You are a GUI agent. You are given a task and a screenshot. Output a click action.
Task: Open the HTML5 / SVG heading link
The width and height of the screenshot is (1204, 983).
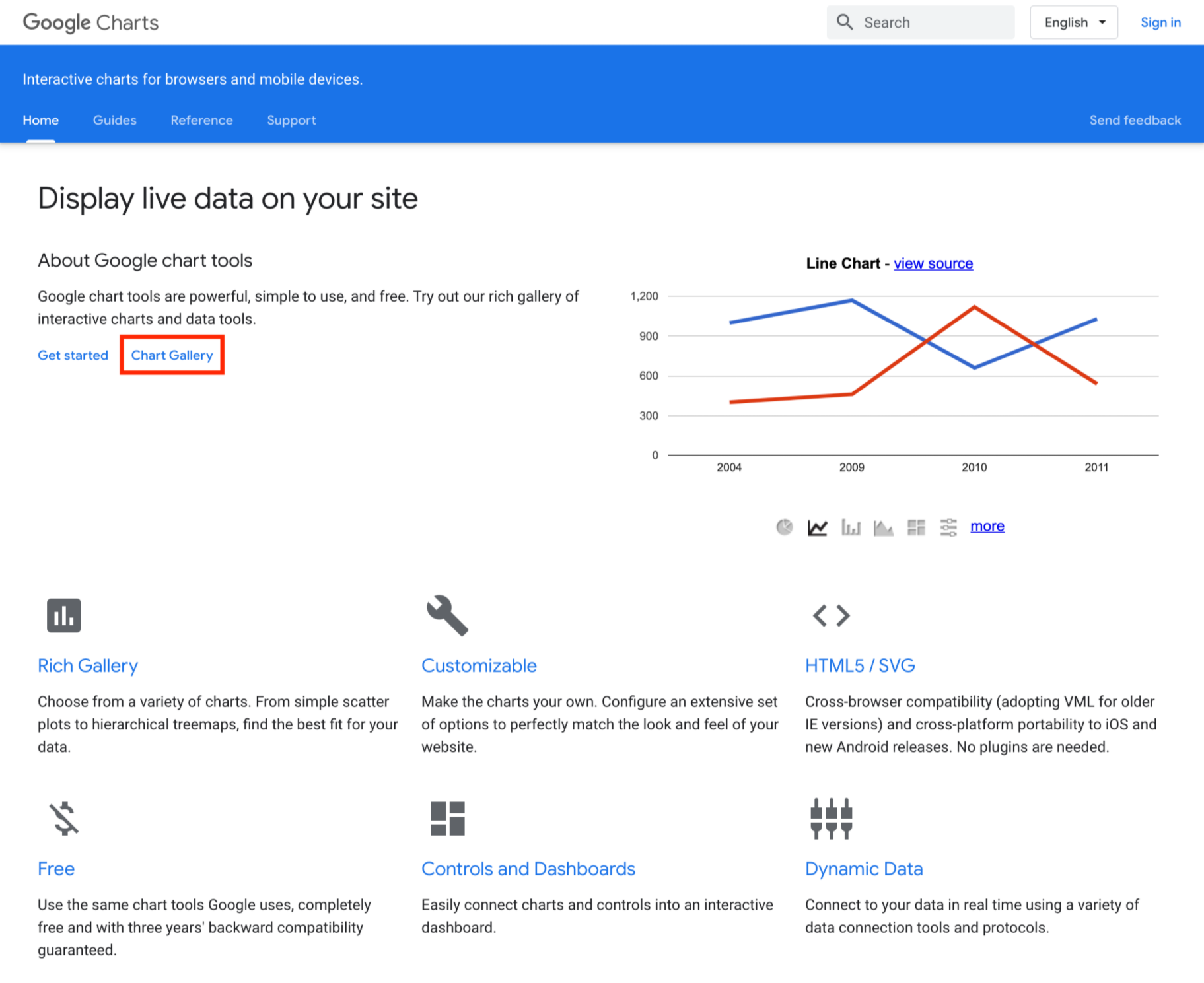coord(860,665)
